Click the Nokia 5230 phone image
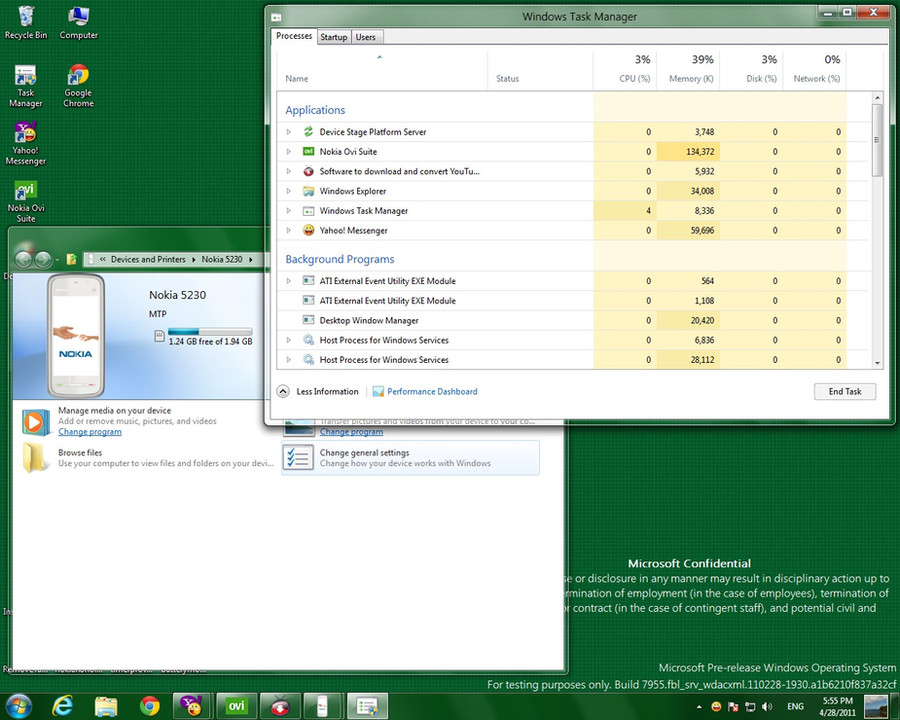Viewport: 900px width, 720px height. coord(76,335)
